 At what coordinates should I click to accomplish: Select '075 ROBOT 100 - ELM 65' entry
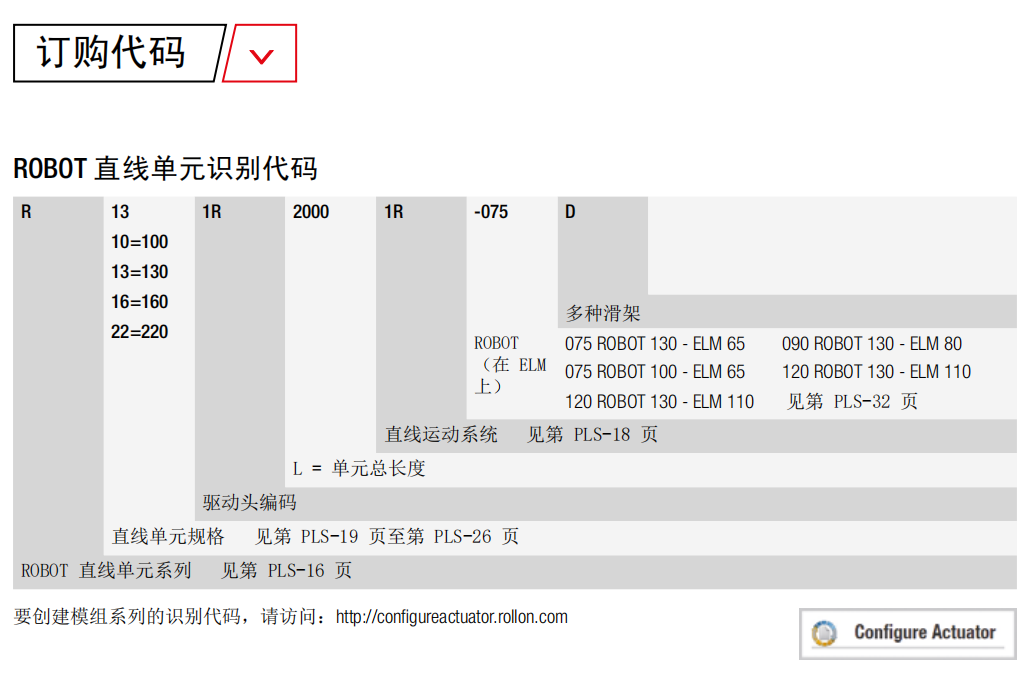tap(655, 372)
